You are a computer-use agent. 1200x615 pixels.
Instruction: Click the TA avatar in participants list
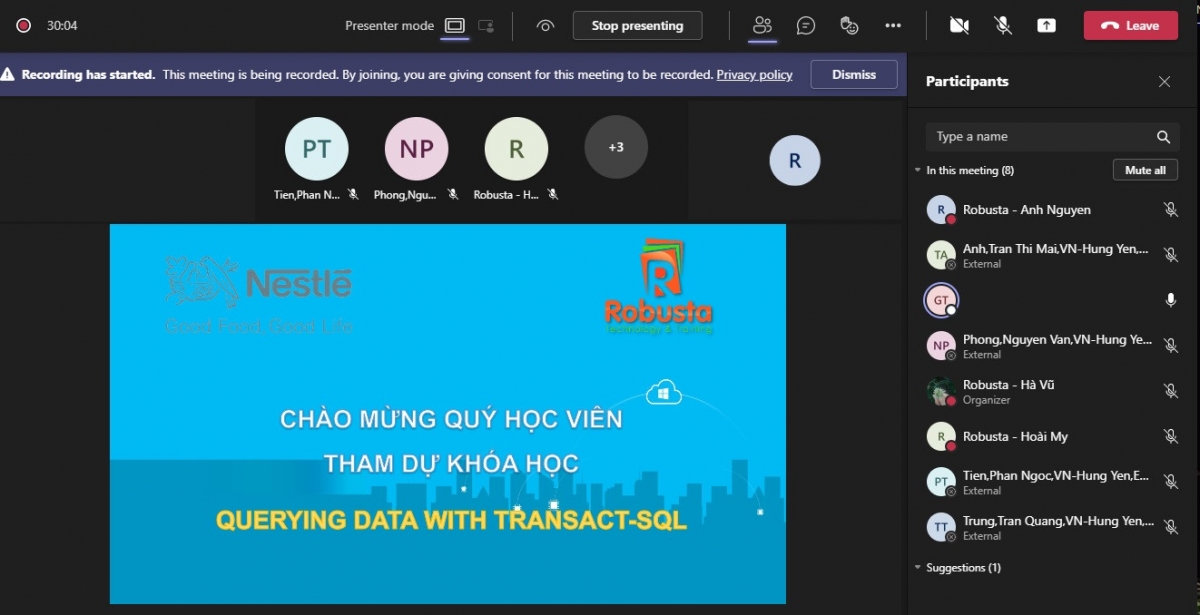(941, 255)
